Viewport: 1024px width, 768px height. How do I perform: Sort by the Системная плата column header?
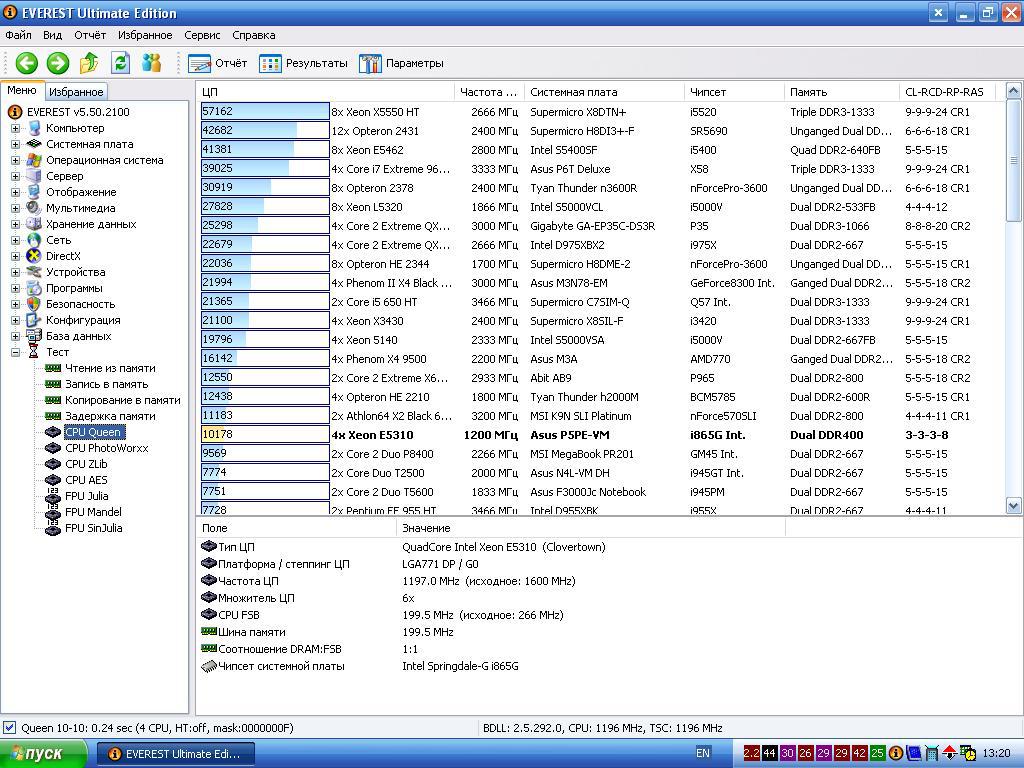tap(604, 92)
